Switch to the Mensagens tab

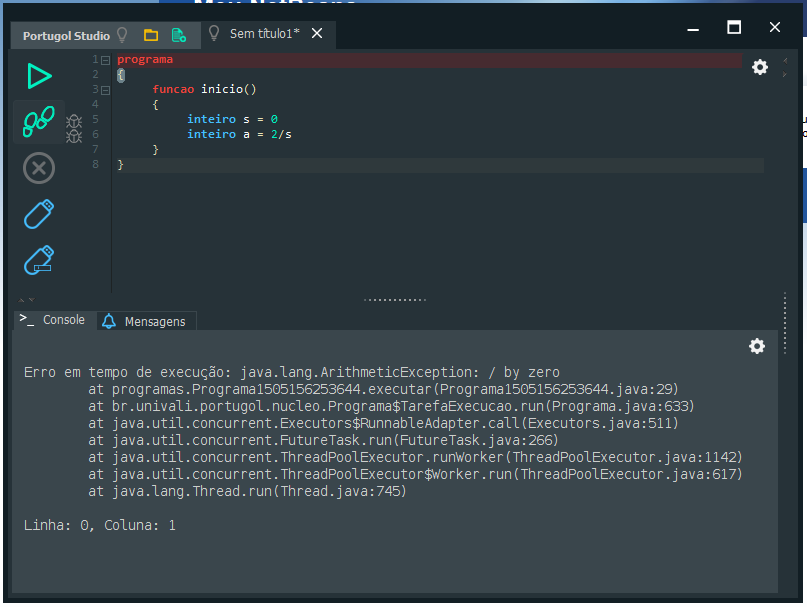pos(146,321)
